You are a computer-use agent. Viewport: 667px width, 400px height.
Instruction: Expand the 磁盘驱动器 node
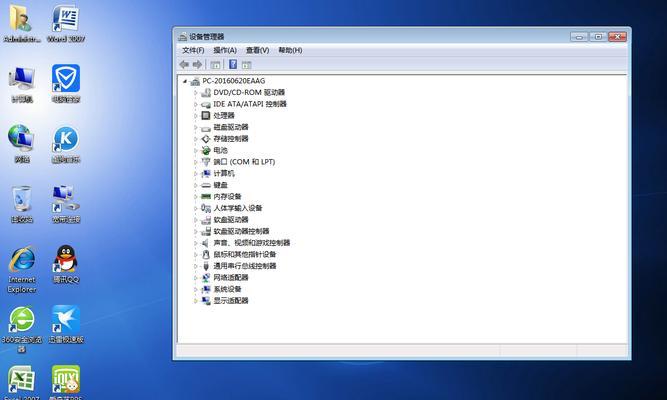tap(196, 127)
